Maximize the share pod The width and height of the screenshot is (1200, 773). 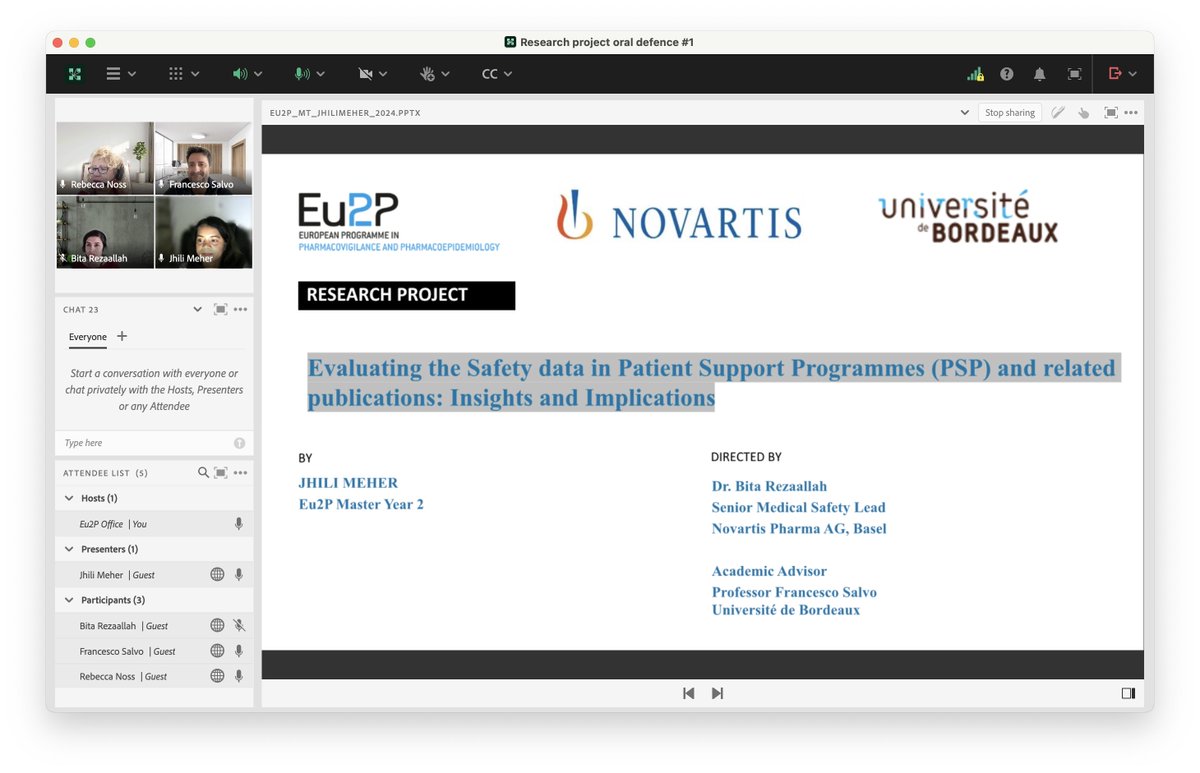click(x=1111, y=113)
